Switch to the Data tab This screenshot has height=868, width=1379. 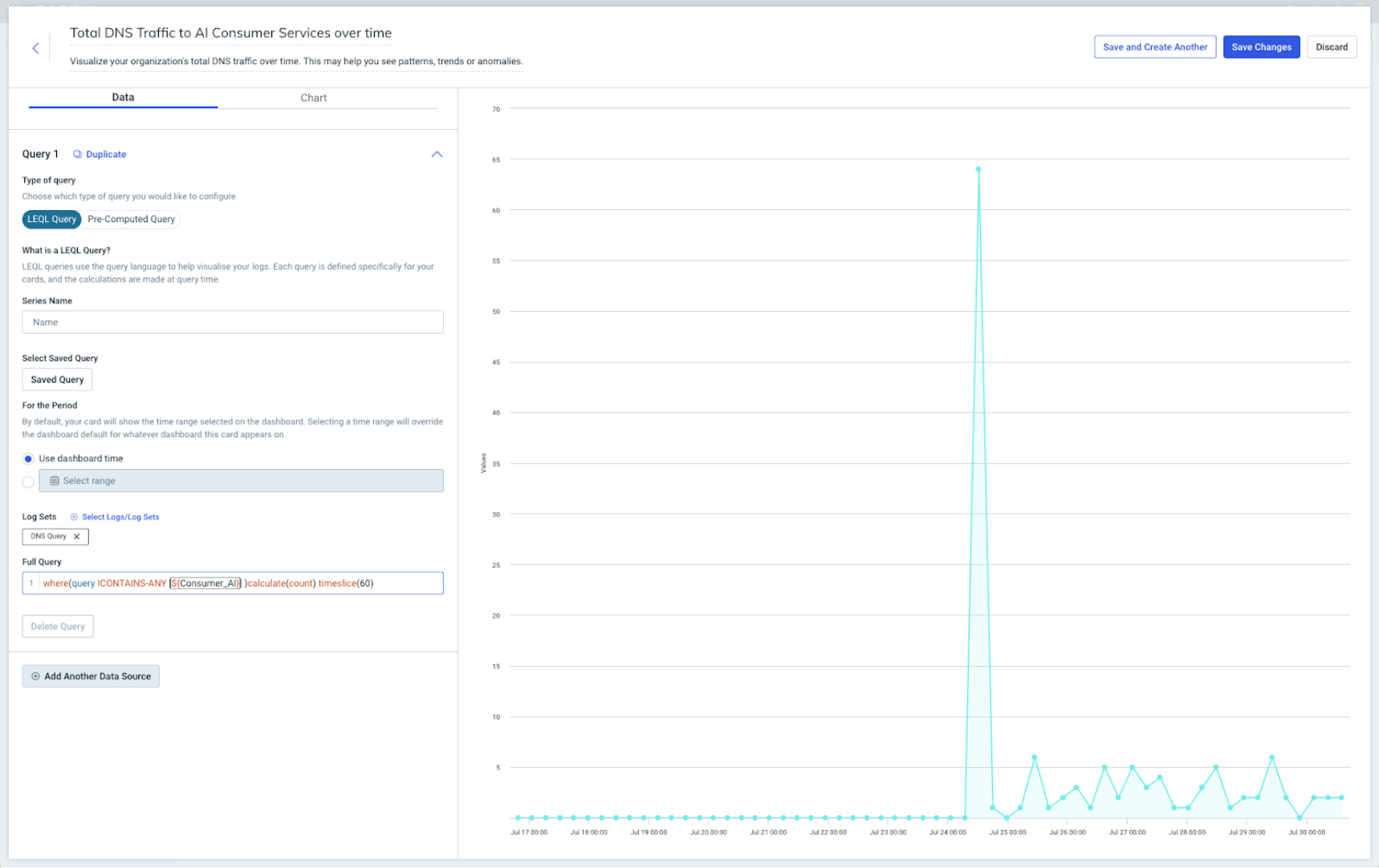(x=123, y=97)
